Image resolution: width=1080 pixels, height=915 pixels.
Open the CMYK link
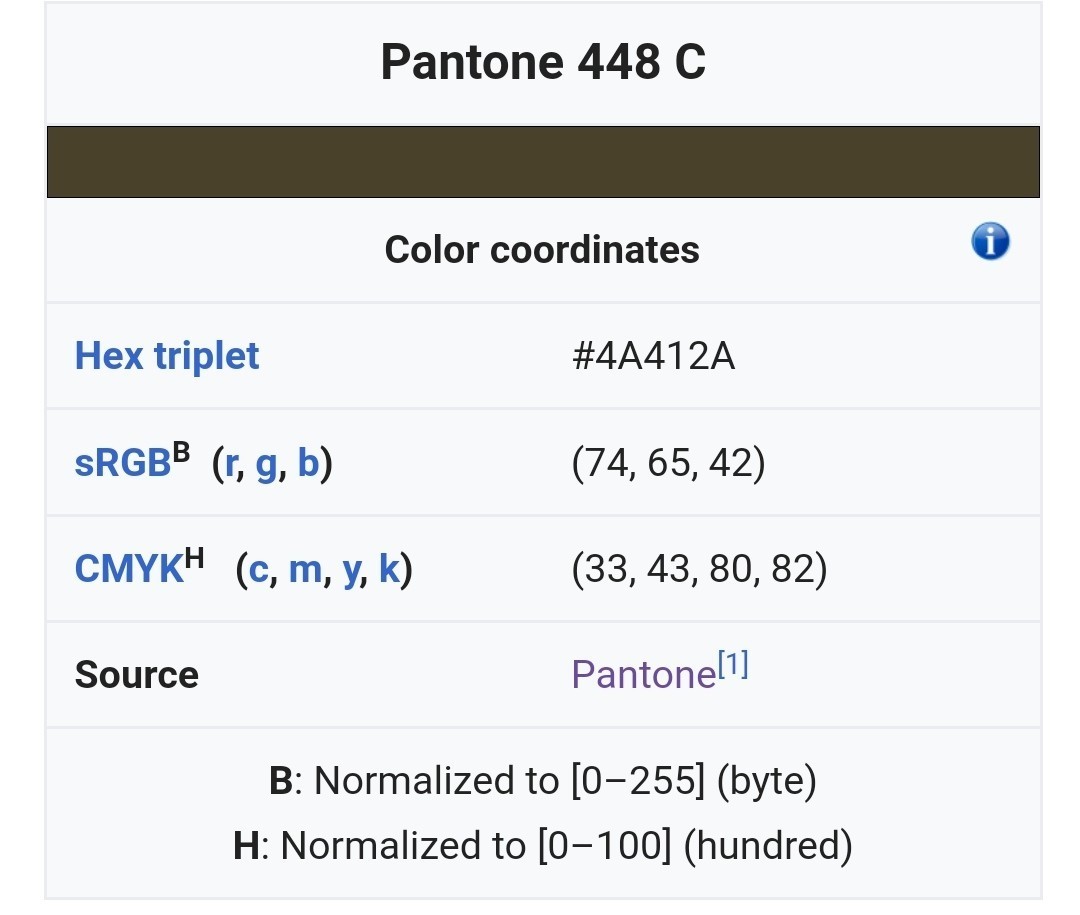(x=128, y=570)
